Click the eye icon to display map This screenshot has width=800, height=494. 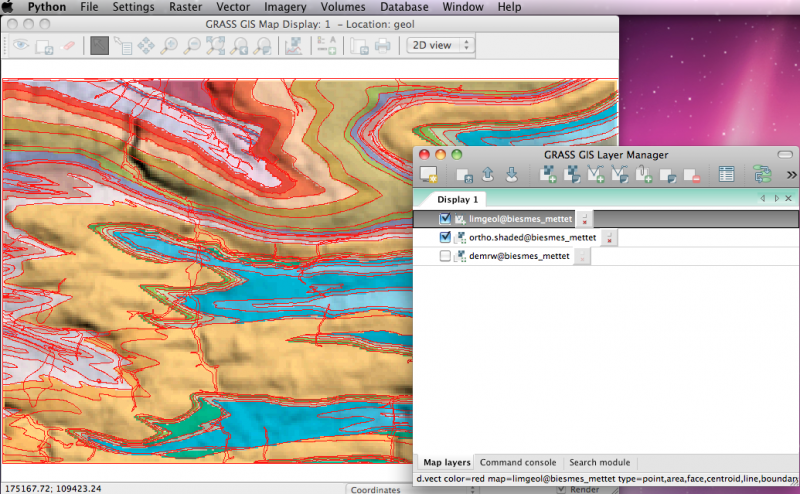click(x=20, y=45)
